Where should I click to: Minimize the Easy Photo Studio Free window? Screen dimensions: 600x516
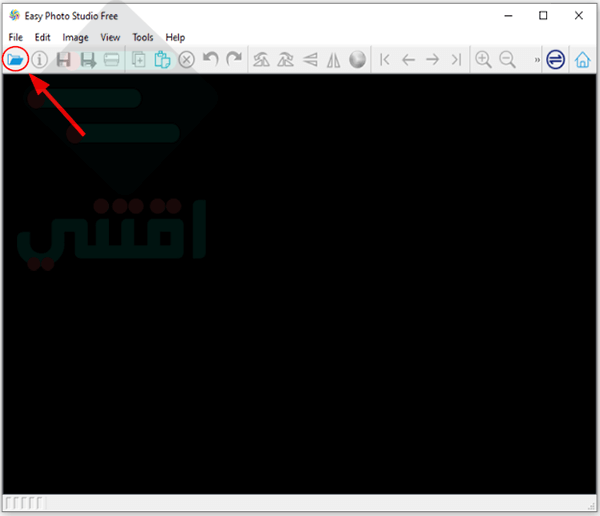pos(508,16)
